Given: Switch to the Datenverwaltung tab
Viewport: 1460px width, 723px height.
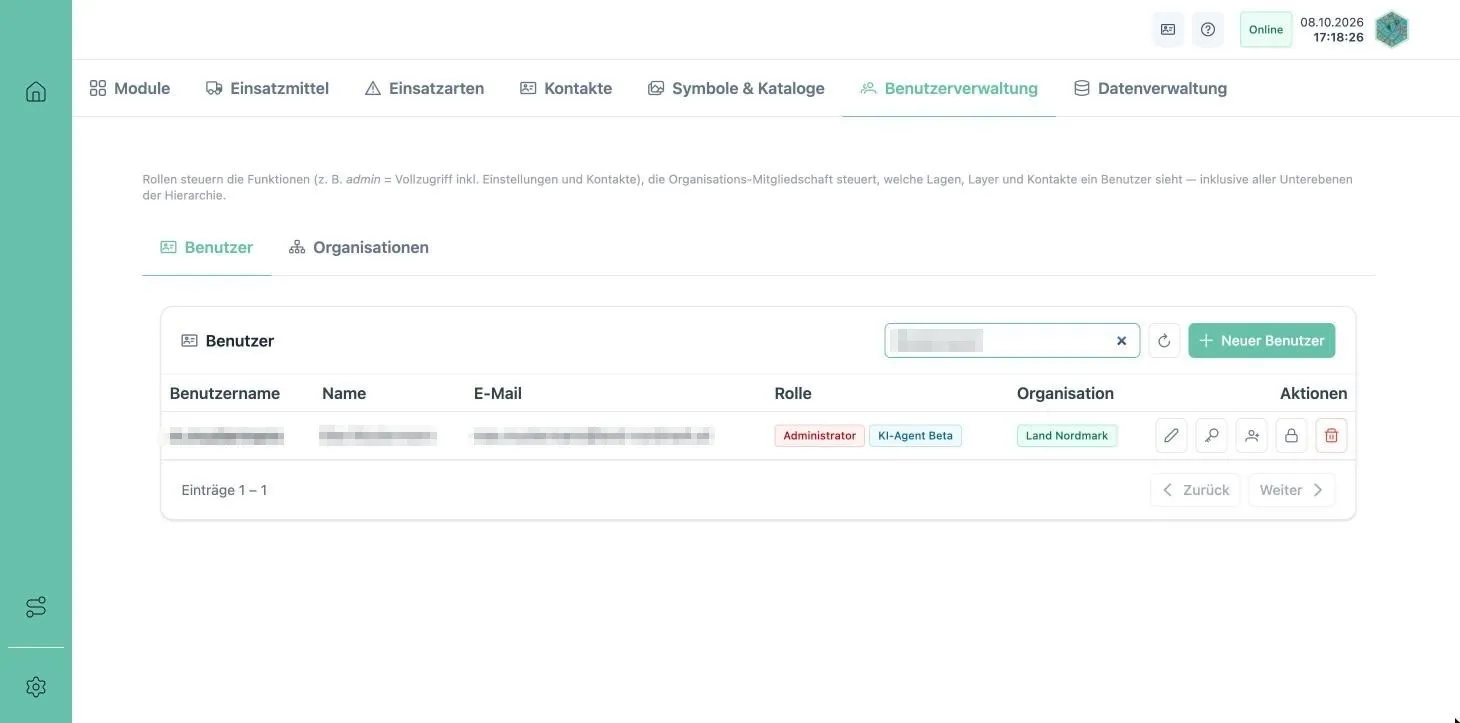Looking at the screenshot, I should click(x=1150, y=88).
